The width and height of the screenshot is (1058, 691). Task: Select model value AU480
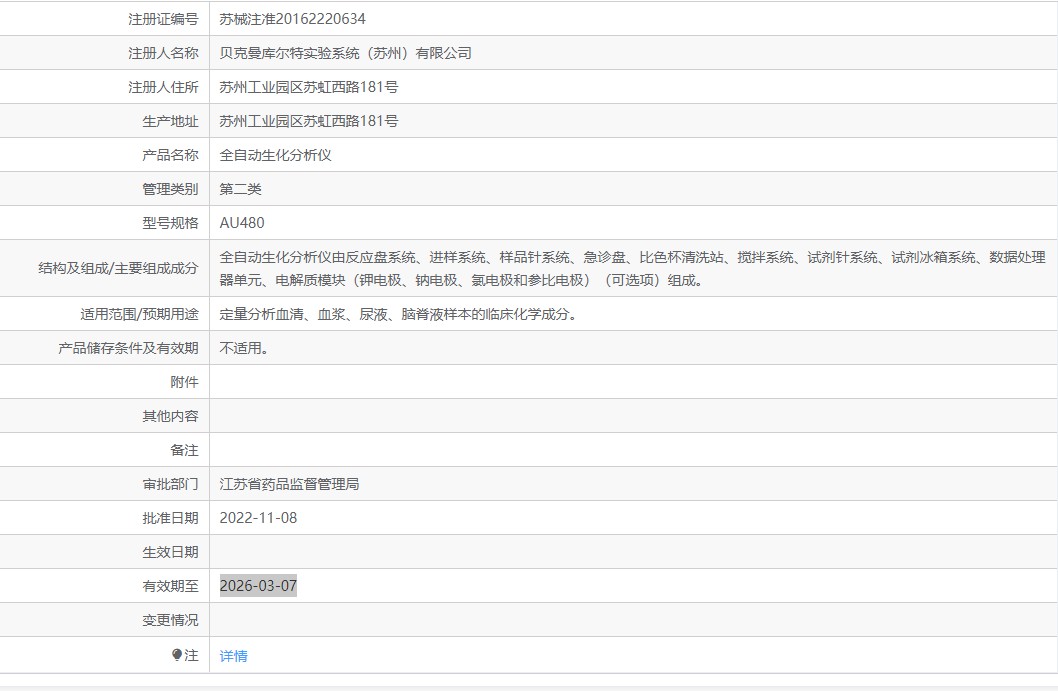242,223
